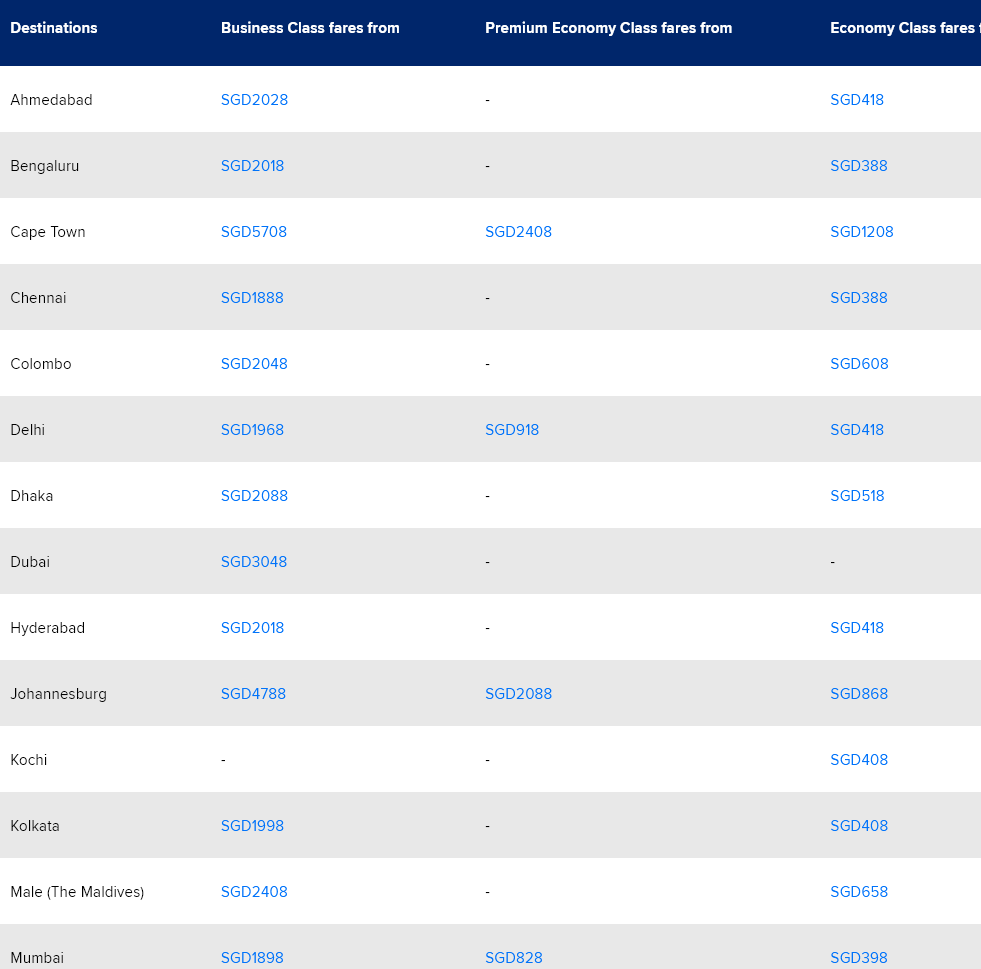Click Cape Town Economy fare SGD1208
Screen dimensions: 981x969
pos(861,232)
